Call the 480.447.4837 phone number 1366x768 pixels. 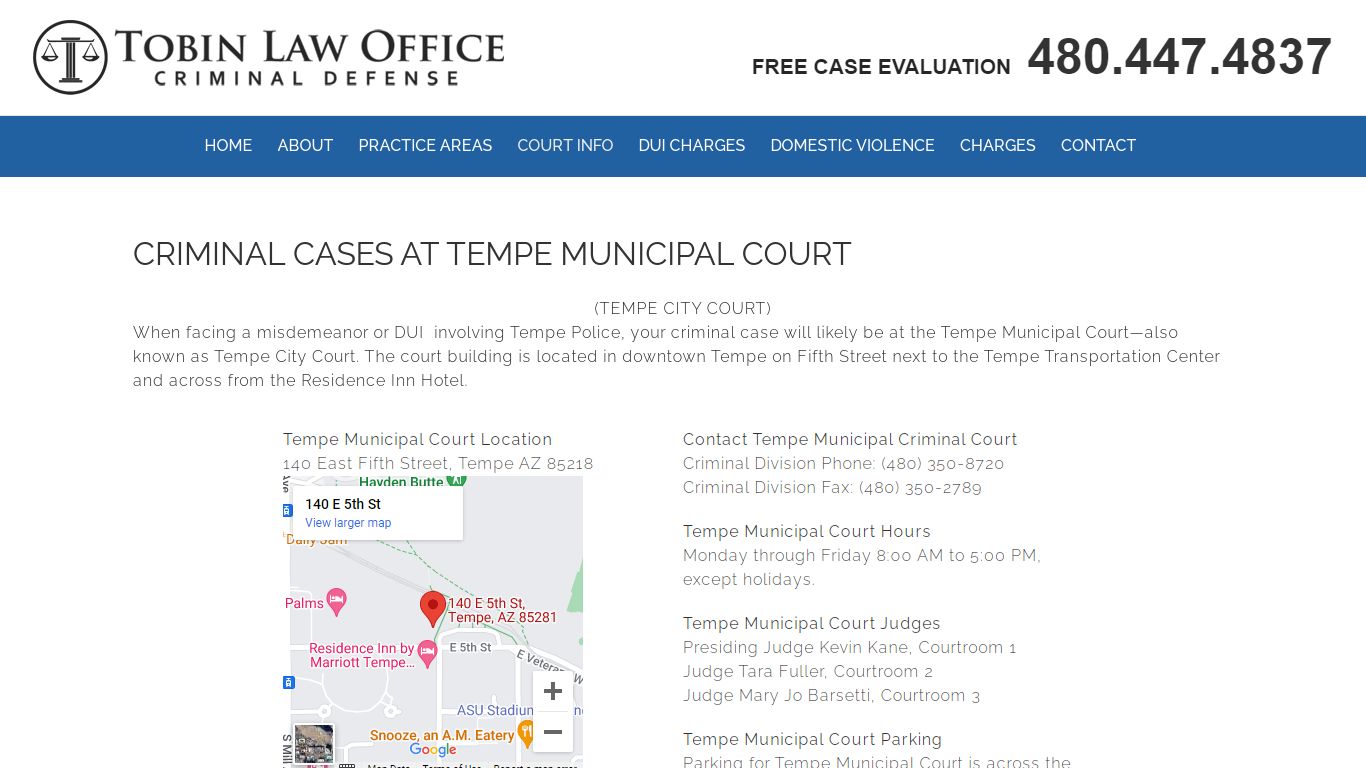[1180, 57]
